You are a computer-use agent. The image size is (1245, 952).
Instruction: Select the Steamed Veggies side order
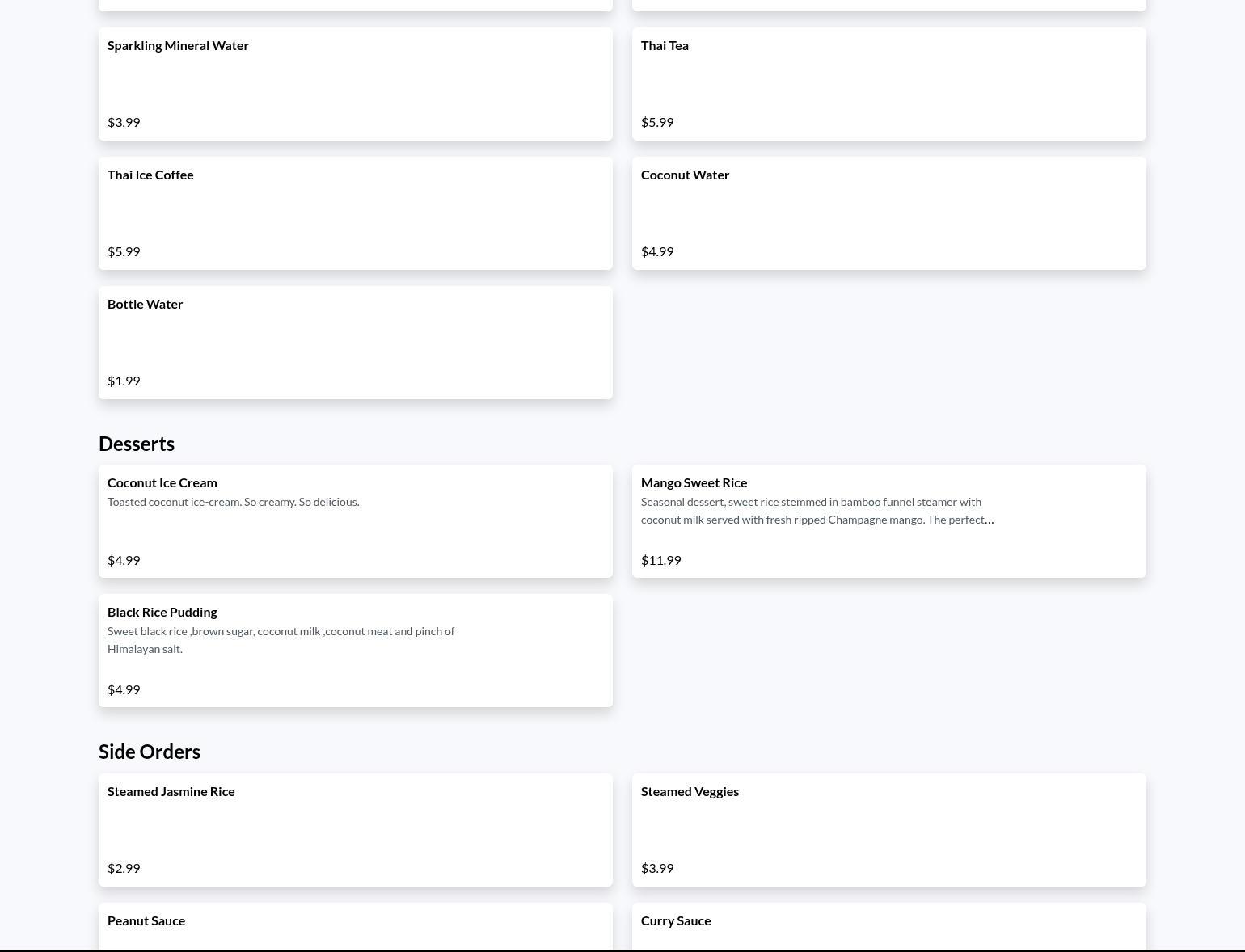click(x=888, y=830)
